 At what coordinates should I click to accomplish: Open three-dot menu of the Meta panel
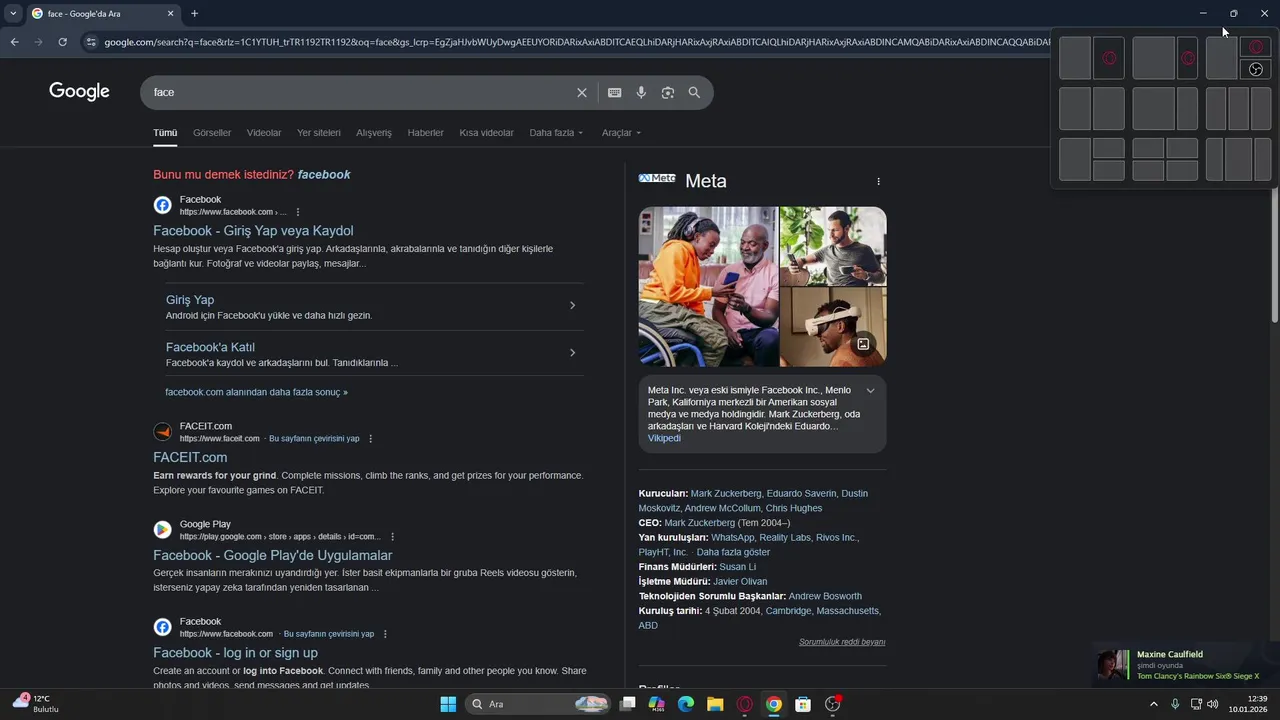point(879,181)
